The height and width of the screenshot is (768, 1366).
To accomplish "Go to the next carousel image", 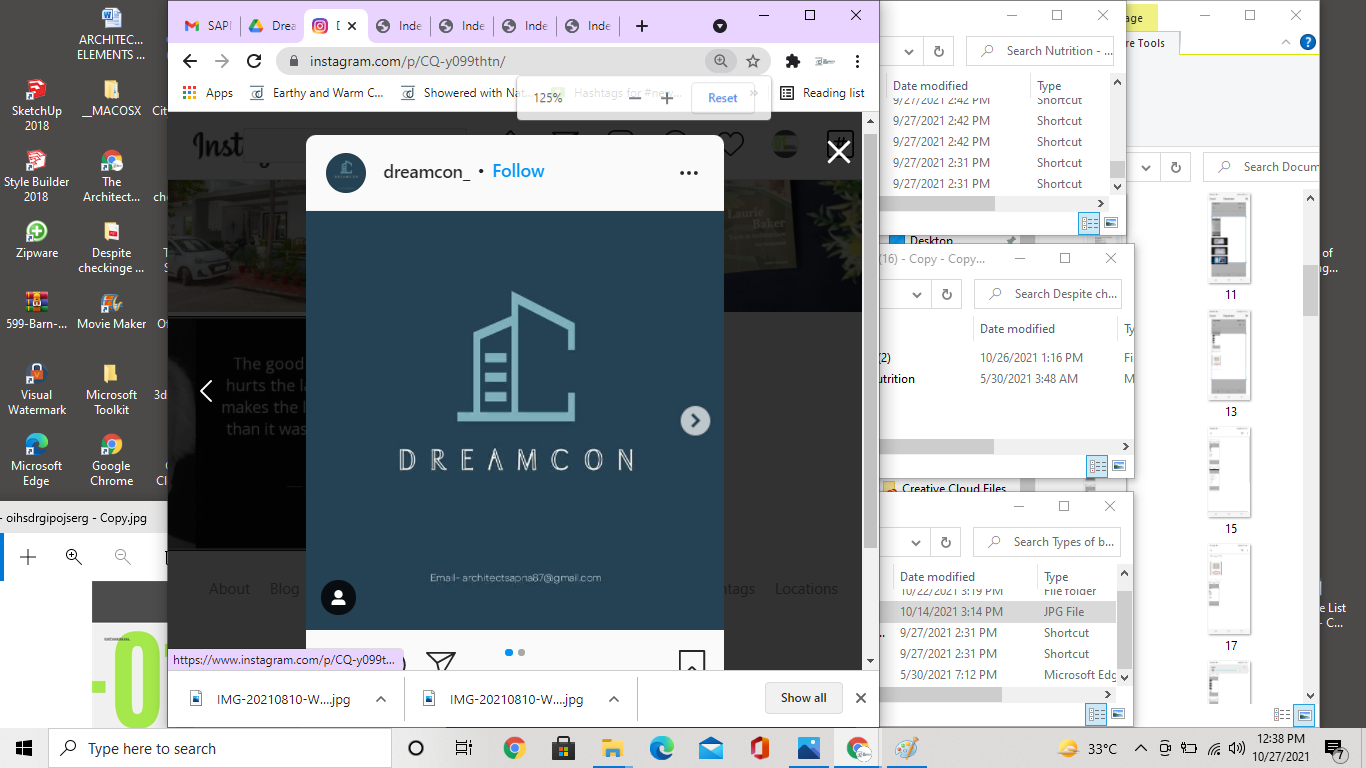I will click(695, 420).
